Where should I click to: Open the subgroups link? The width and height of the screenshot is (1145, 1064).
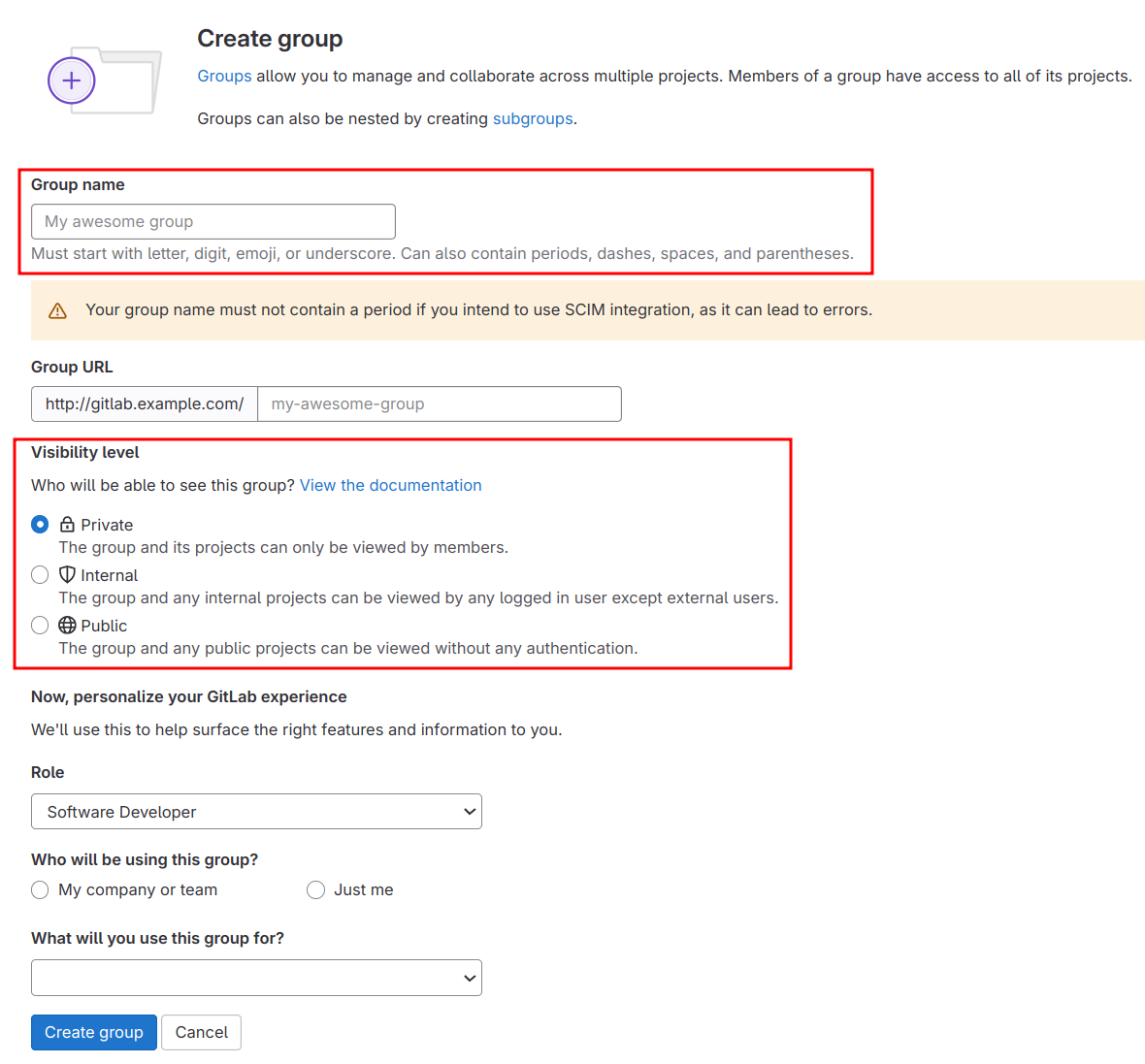point(533,118)
